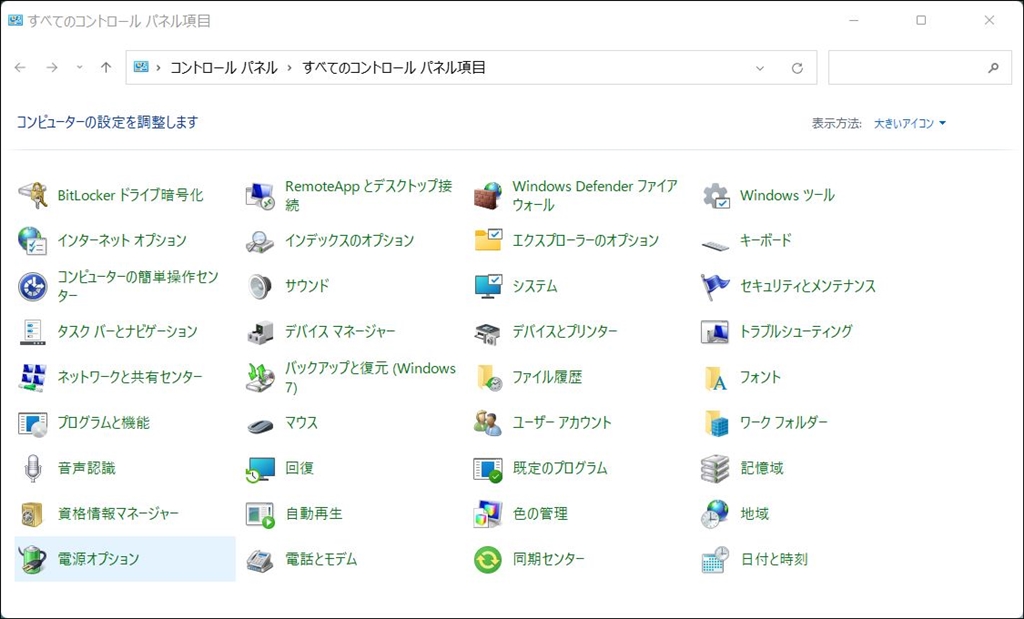This screenshot has height=619, width=1024.
Task: Open the システム monitor icon
Action: (x=488, y=286)
